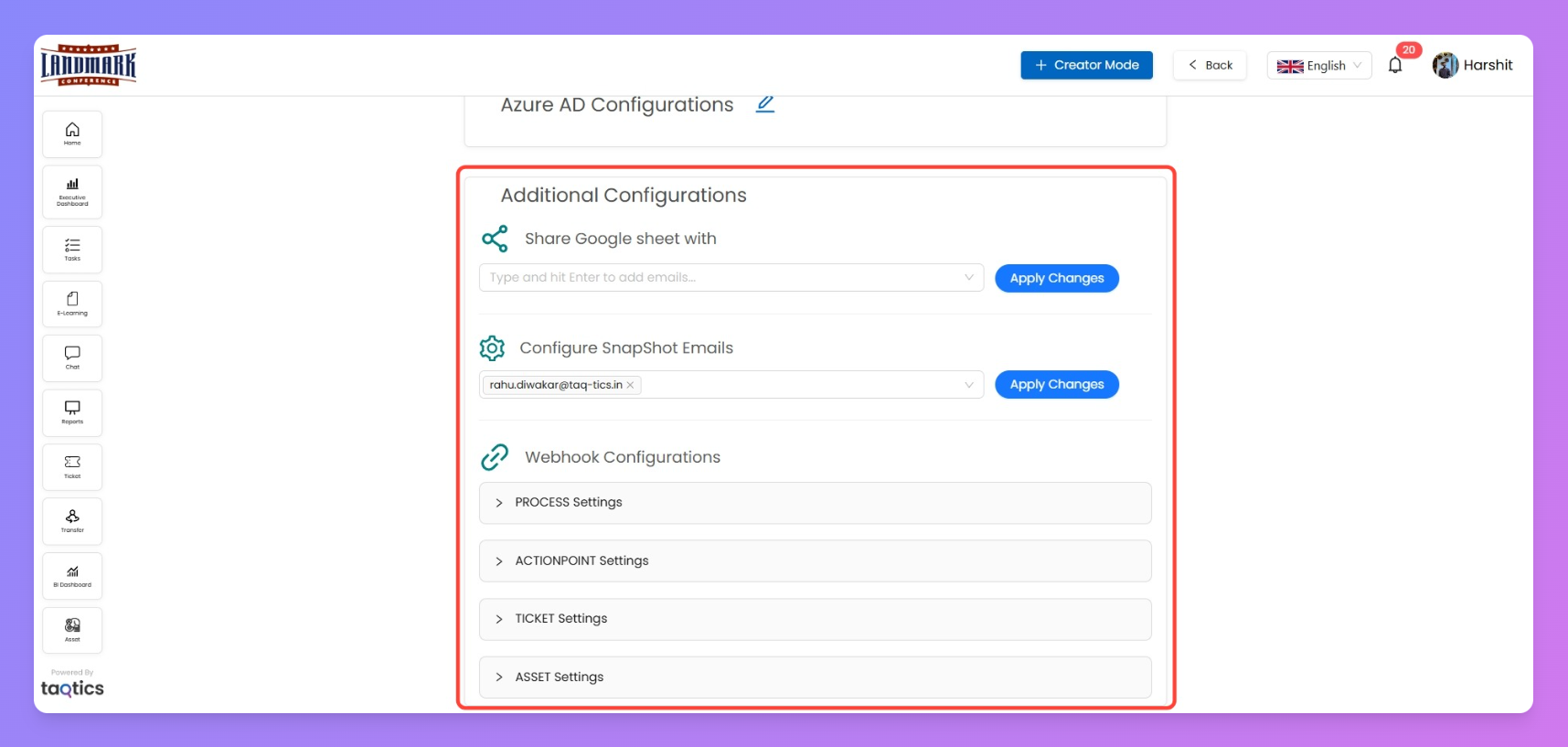The height and width of the screenshot is (747, 1568).
Task: Click the 'Azure AD Configurations' heading
Action: [617, 104]
